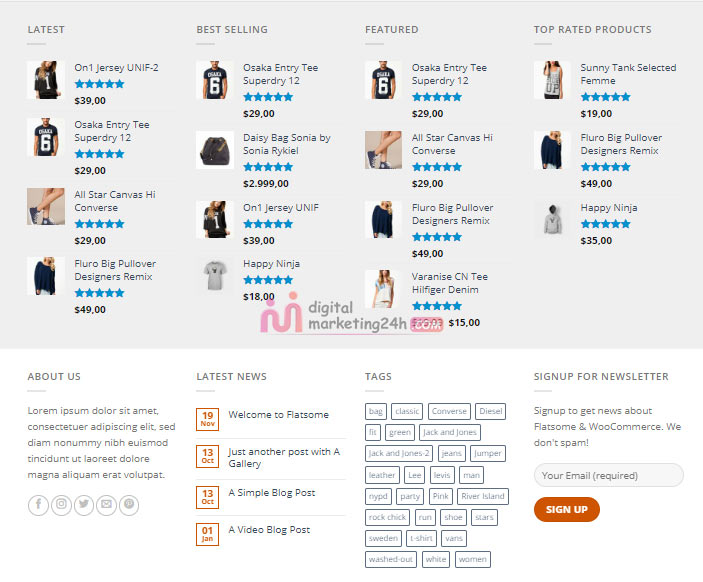Screen dimensions: 703x582
Task: Click Happy Ninja grey t-shirt thumbnail
Action: pyautogui.click(x=215, y=276)
